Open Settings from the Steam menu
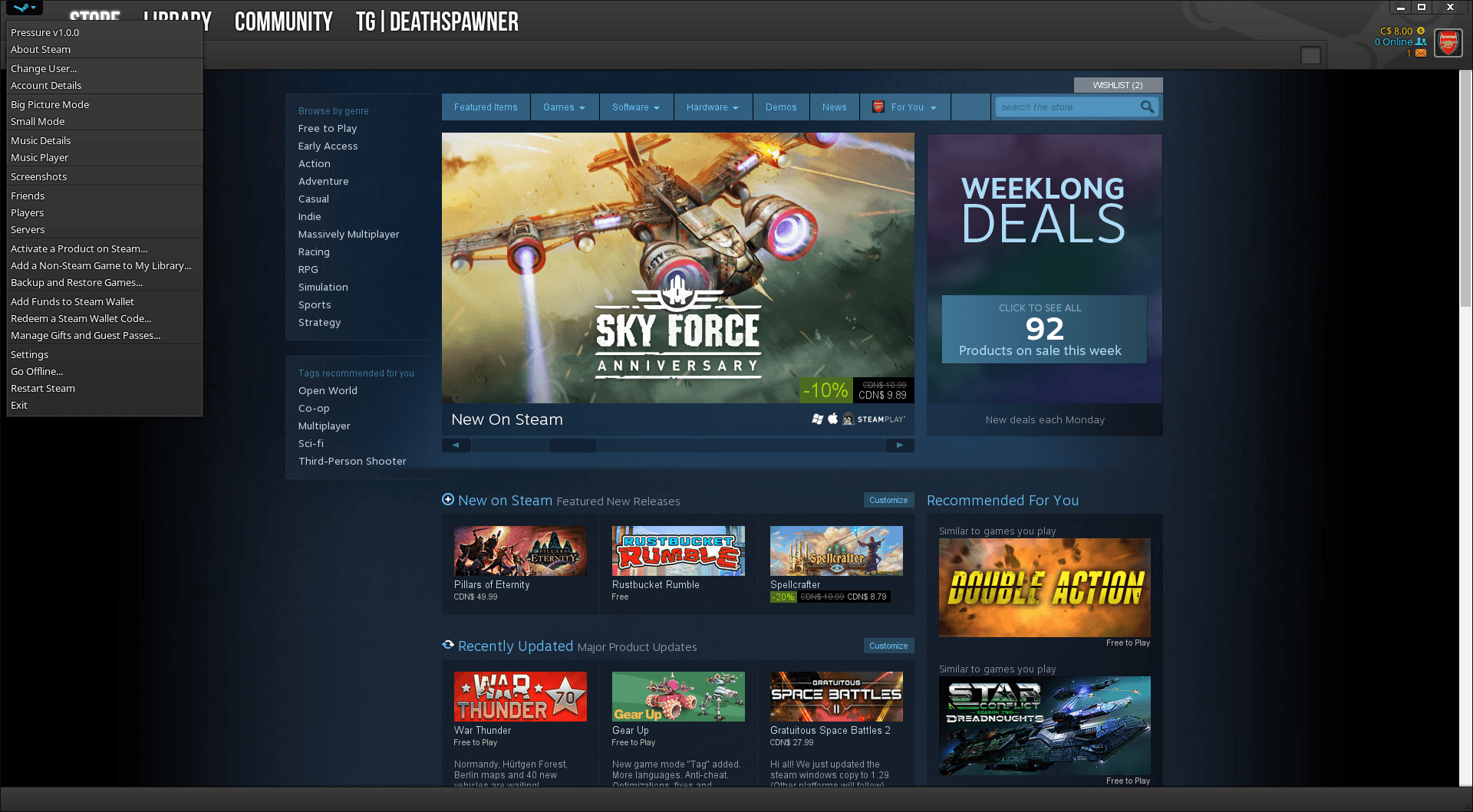Screen dimensions: 1473x812 pos(104,354)
